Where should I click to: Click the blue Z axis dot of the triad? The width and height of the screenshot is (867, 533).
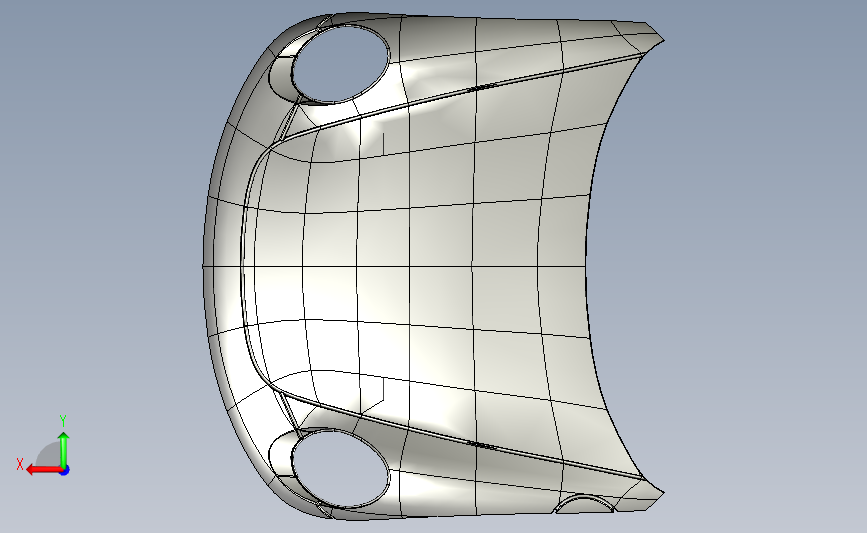click(x=65, y=471)
